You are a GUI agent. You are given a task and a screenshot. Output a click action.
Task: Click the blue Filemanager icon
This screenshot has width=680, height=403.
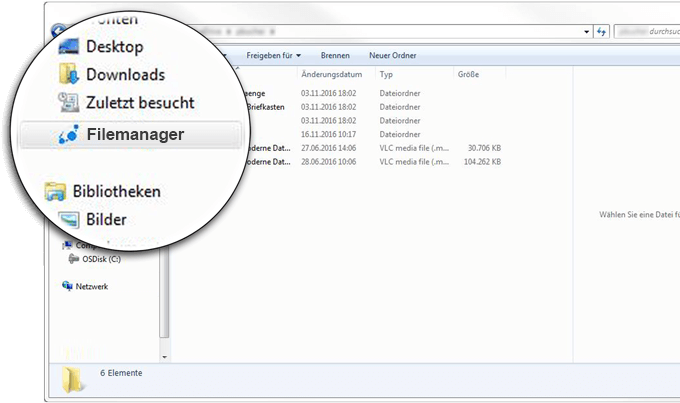click(x=69, y=134)
